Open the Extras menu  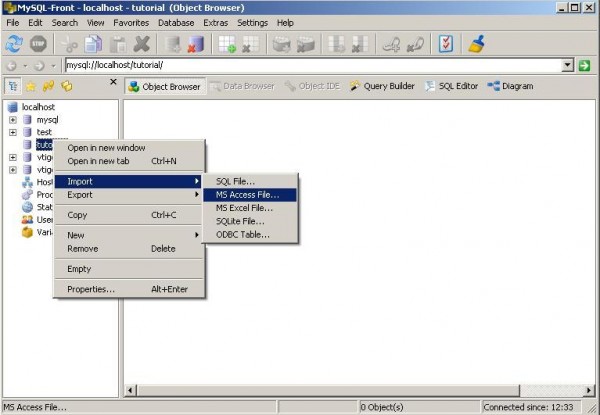click(215, 23)
